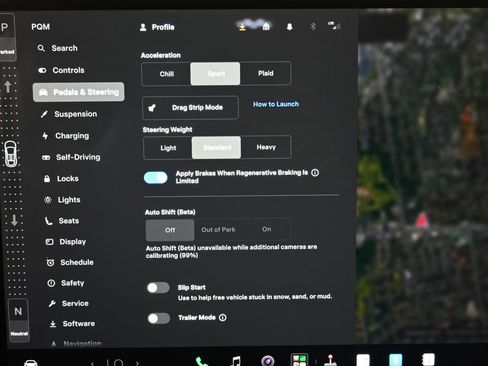Screen dimensions: 488x366
Task: Select Park (P) on drive selector strip
Action: [7, 36]
